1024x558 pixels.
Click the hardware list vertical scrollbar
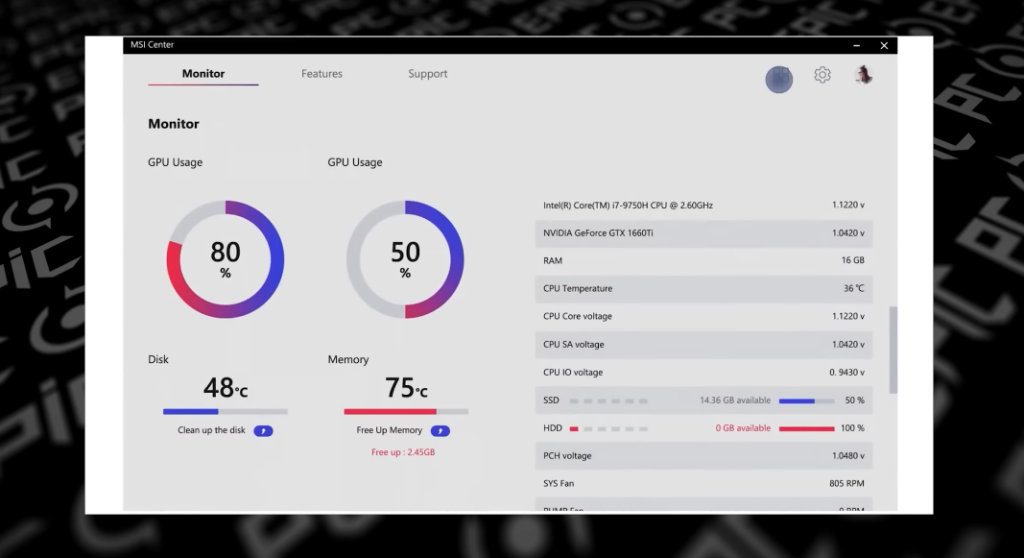click(x=893, y=350)
